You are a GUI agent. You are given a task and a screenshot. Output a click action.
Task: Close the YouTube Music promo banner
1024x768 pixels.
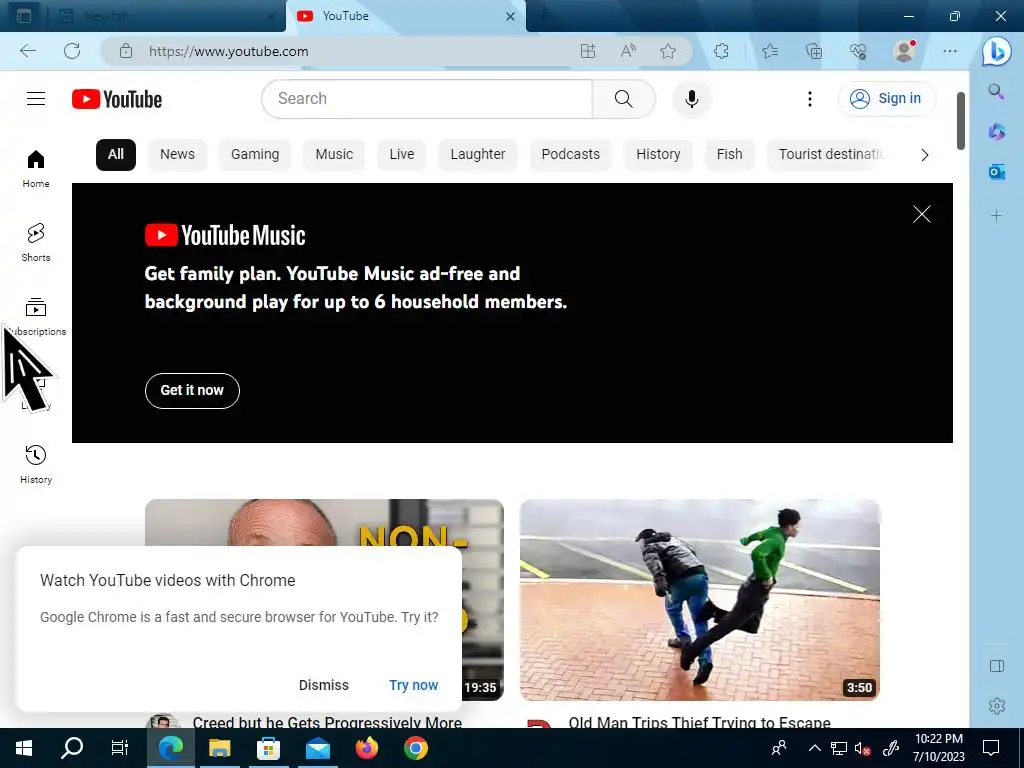(921, 214)
